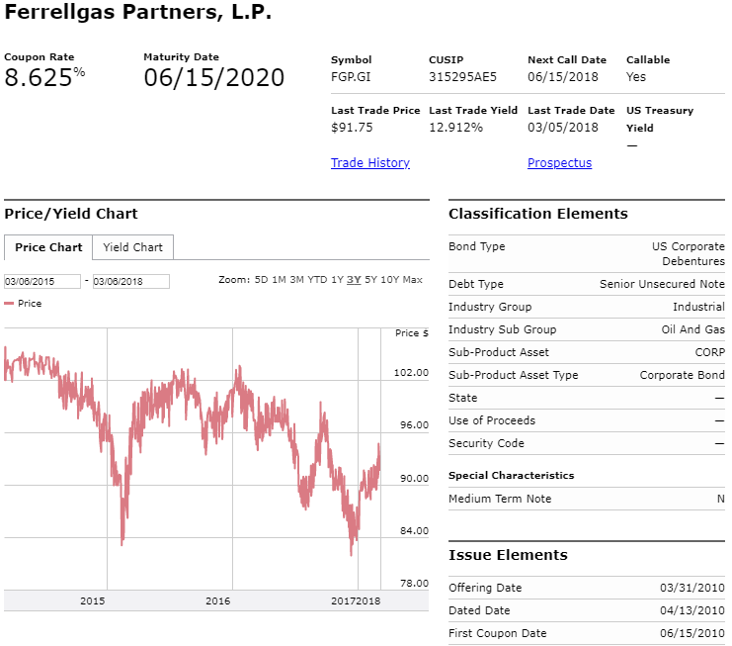The image size is (732, 646).
Task: Click the 2015 label on chart axis
Action: pyautogui.click(x=92, y=601)
